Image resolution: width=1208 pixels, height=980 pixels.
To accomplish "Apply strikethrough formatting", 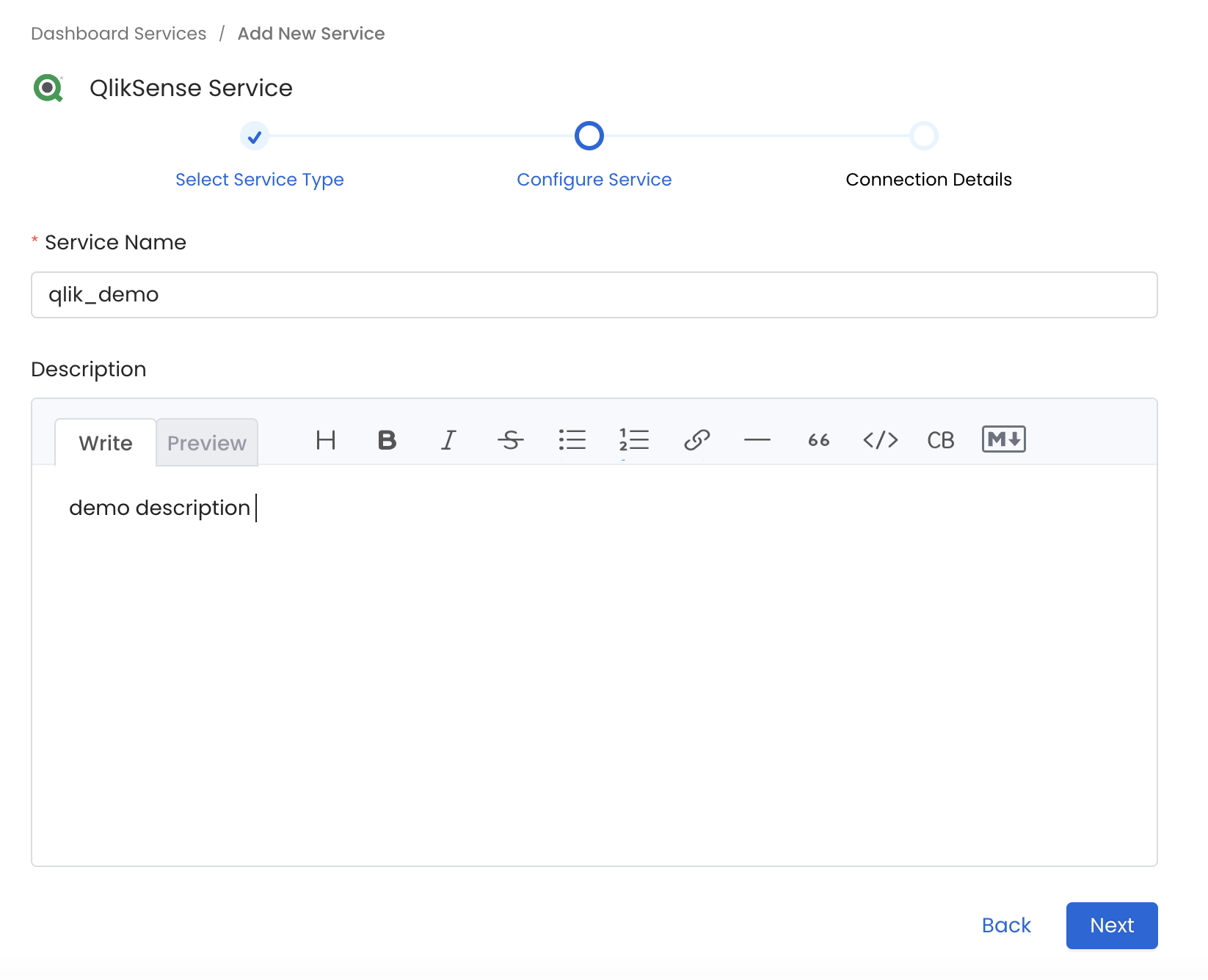I will [x=511, y=440].
